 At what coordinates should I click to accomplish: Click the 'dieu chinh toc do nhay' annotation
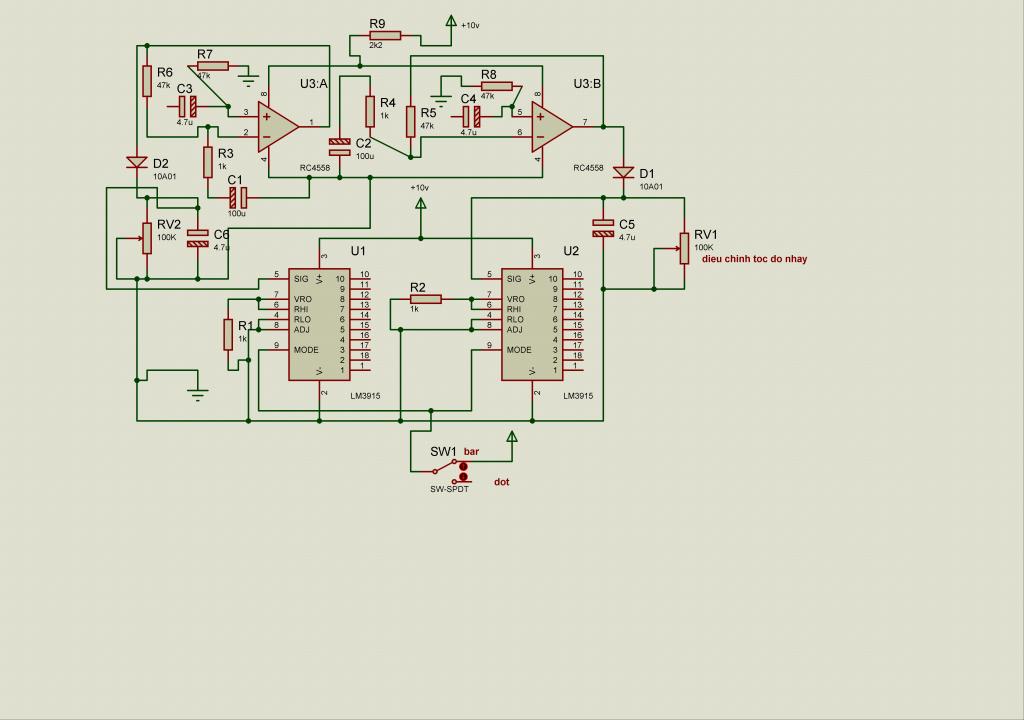pyautogui.click(x=754, y=259)
